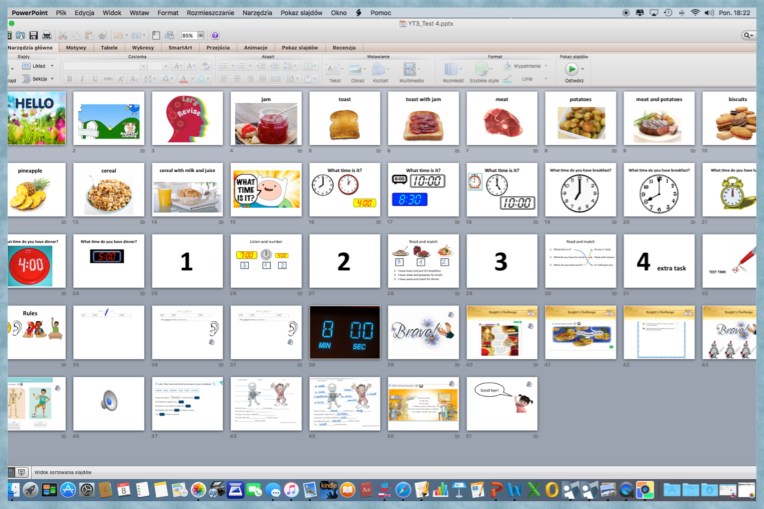Click the Bold formatting icon
Screen dimensions: 764x509
tap(69, 79)
